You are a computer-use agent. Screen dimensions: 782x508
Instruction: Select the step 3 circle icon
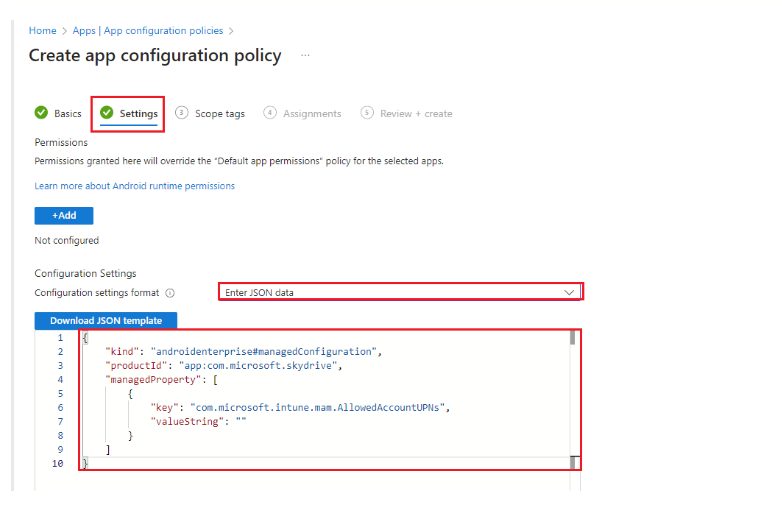click(x=182, y=113)
